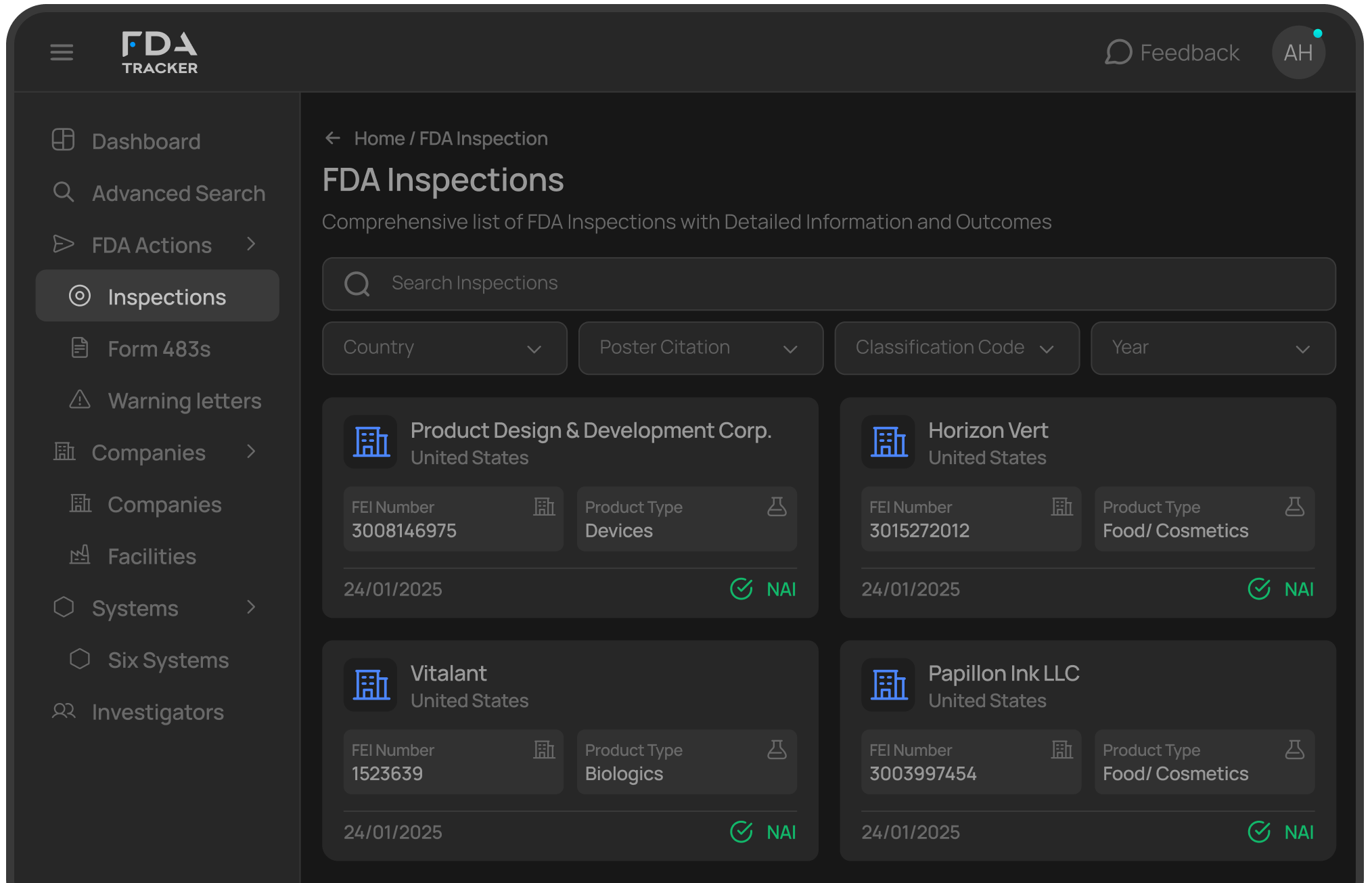The width and height of the screenshot is (1372, 883).
Task: Click the Home breadcrumb link
Action: tap(379, 138)
